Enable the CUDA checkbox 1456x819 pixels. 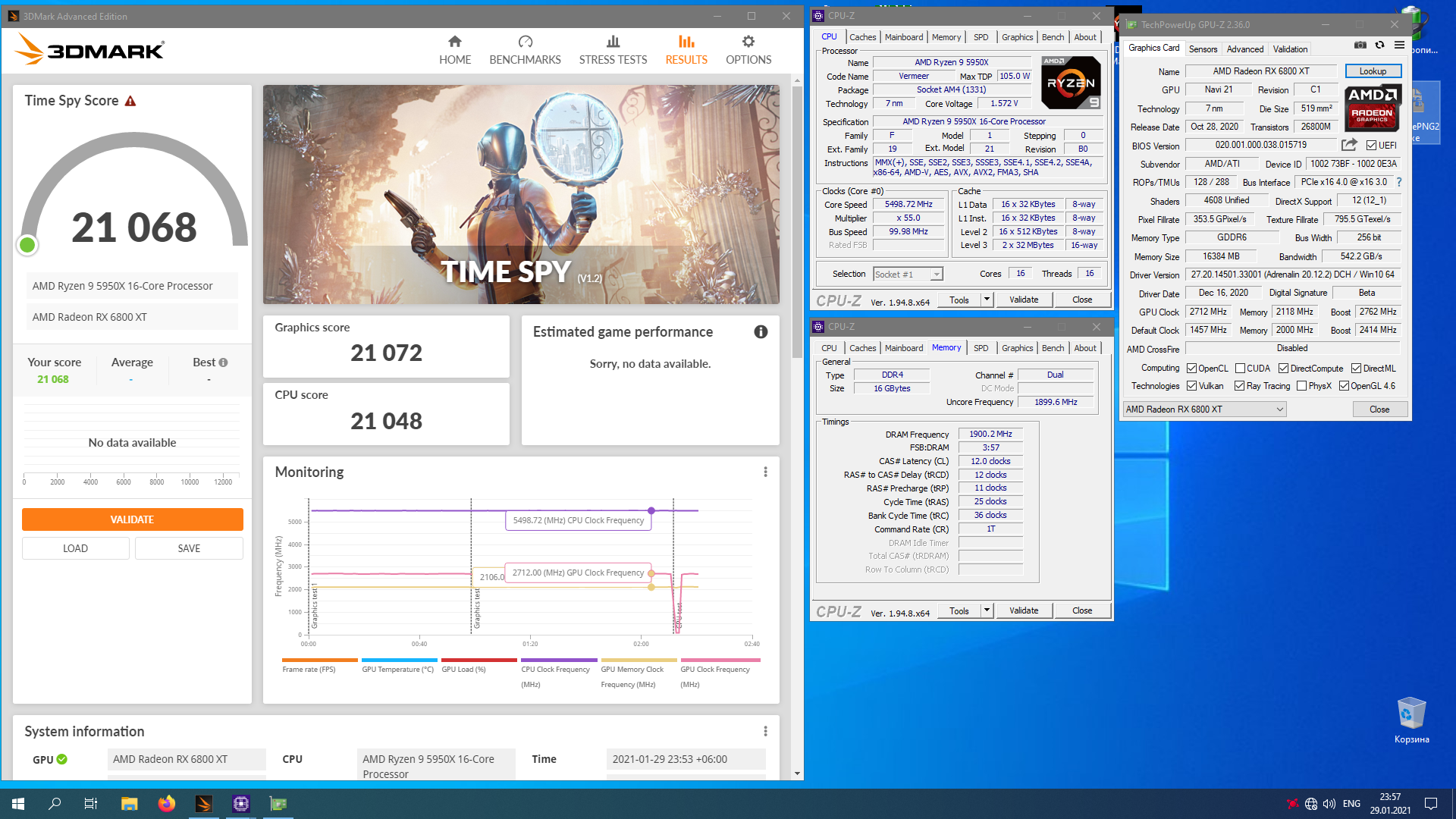1240,369
